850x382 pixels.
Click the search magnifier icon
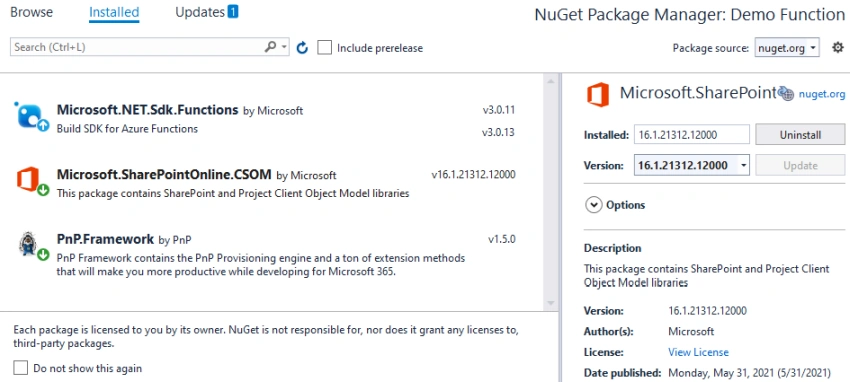(270, 47)
